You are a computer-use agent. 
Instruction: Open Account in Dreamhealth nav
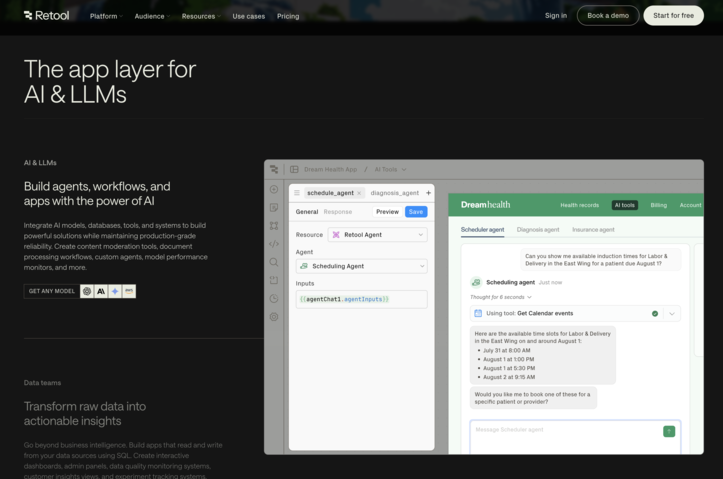(x=690, y=206)
